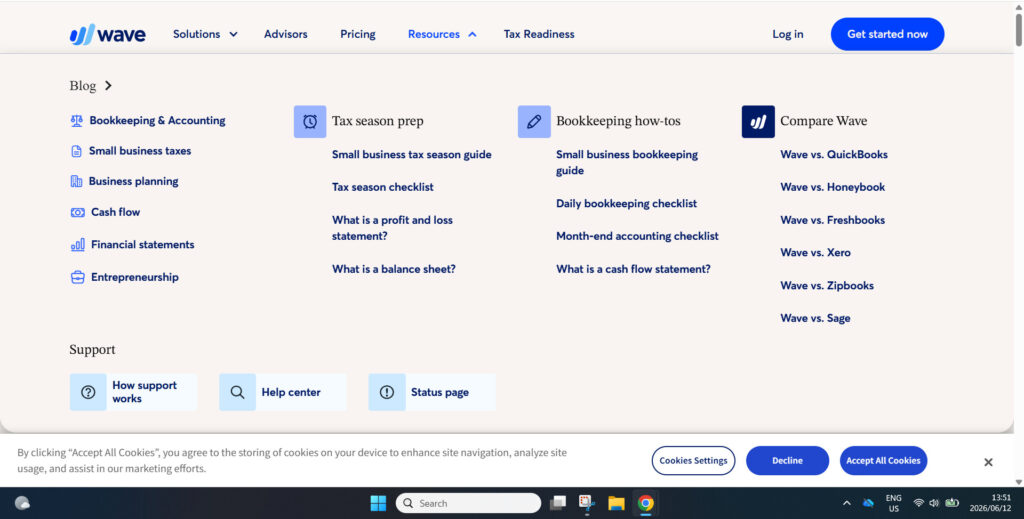The width and height of the screenshot is (1024, 519).
Task: Click the exclamation Status page icon
Action: pos(387,392)
